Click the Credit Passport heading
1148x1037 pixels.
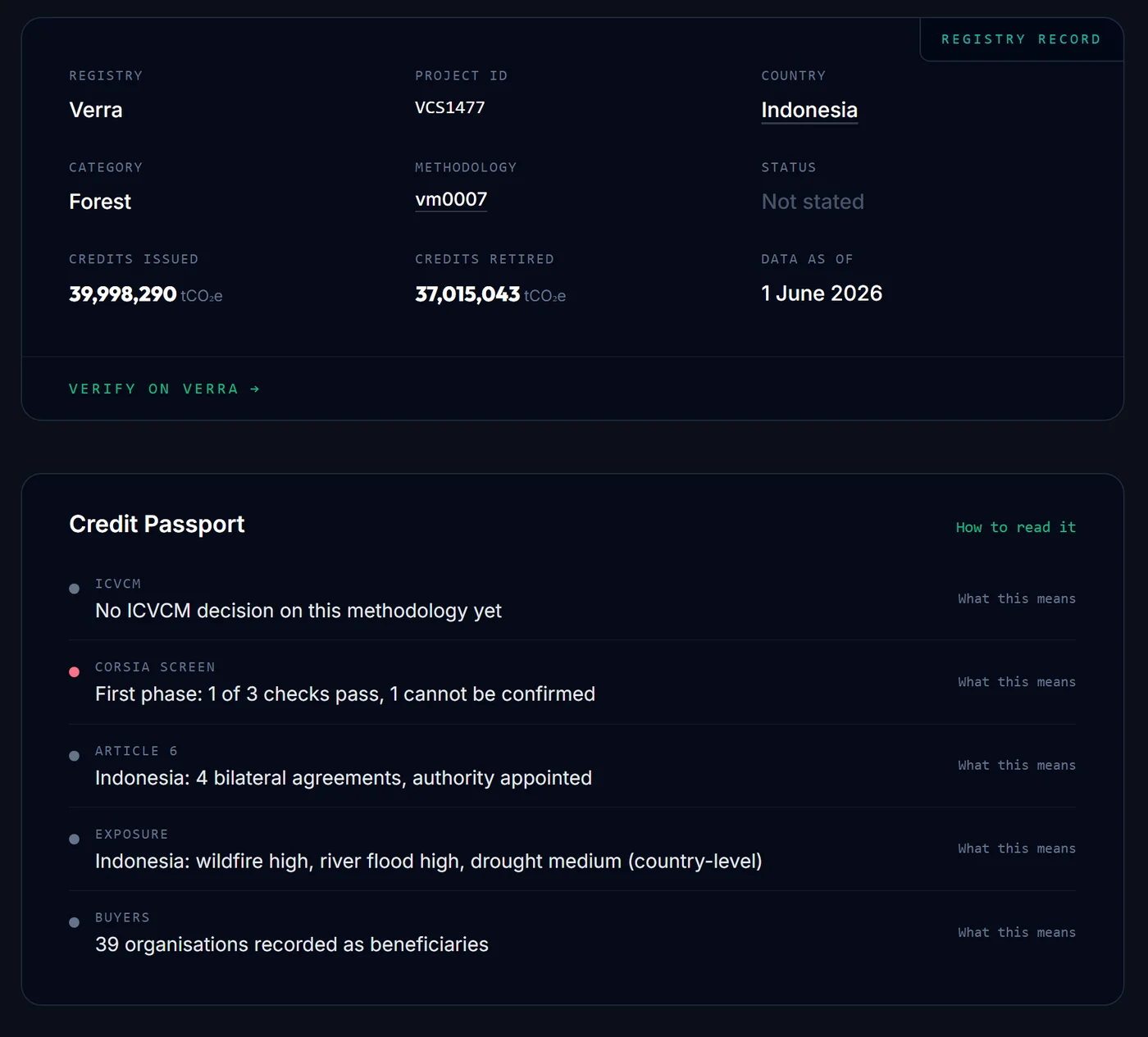coord(157,524)
